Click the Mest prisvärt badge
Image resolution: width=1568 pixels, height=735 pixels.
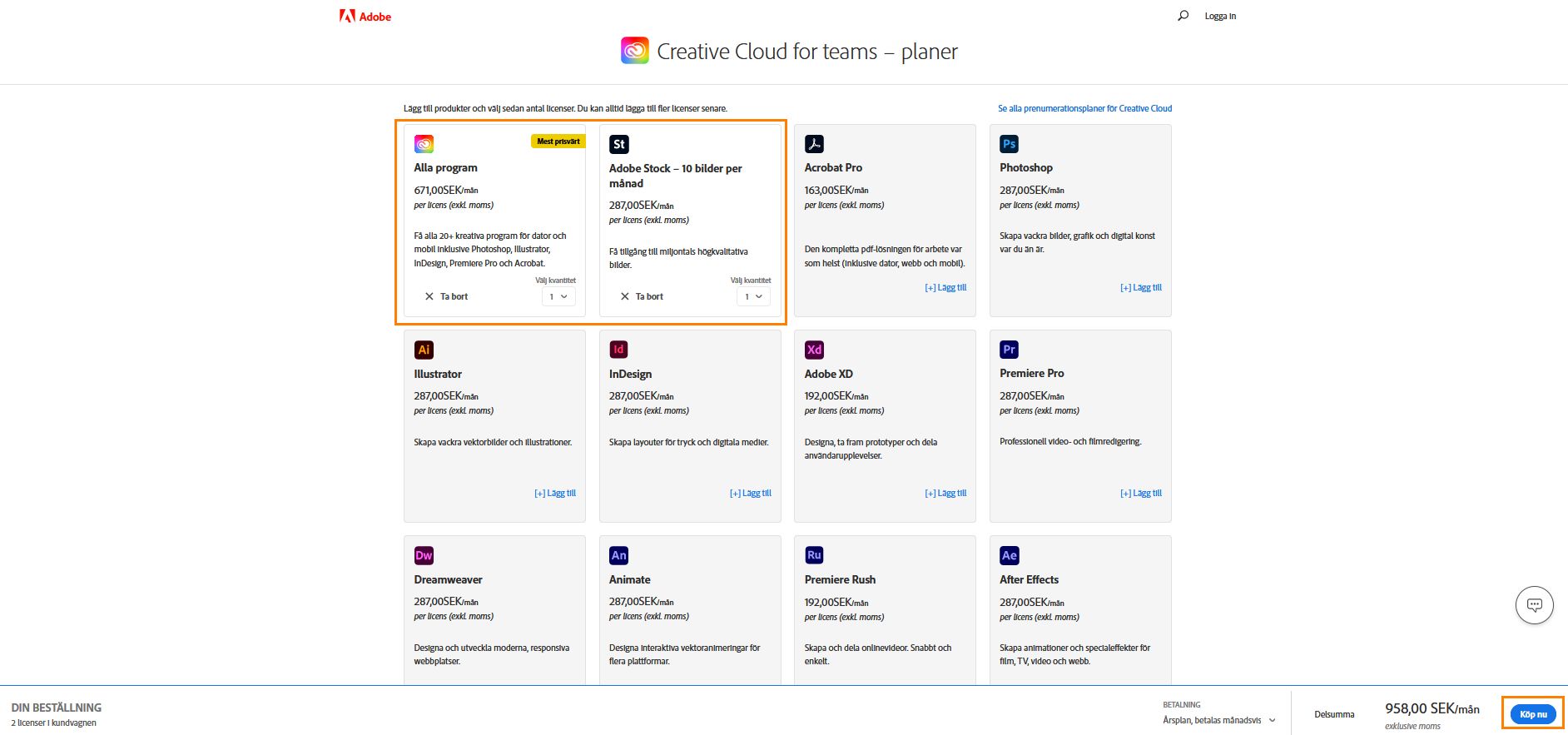[x=558, y=142]
